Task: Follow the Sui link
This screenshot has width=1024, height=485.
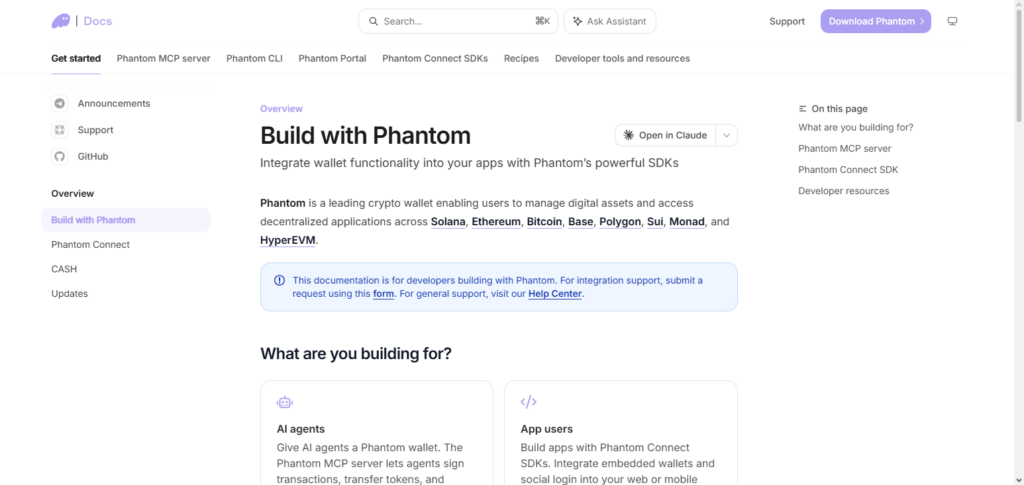Action: tap(655, 222)
